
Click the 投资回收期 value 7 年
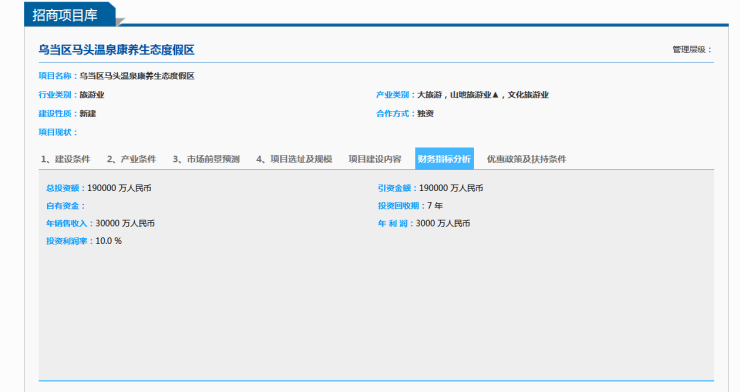click(x=435, y=206)
